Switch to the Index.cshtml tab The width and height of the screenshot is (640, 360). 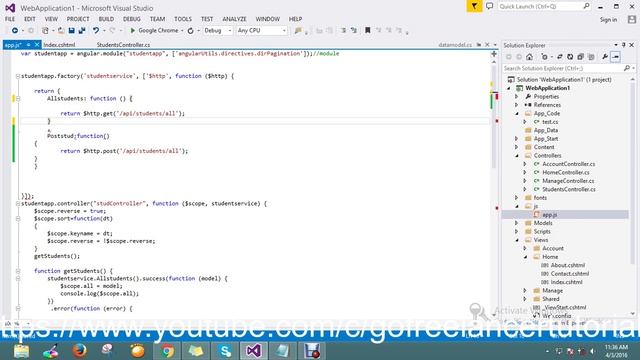click(x=60, y=45)
